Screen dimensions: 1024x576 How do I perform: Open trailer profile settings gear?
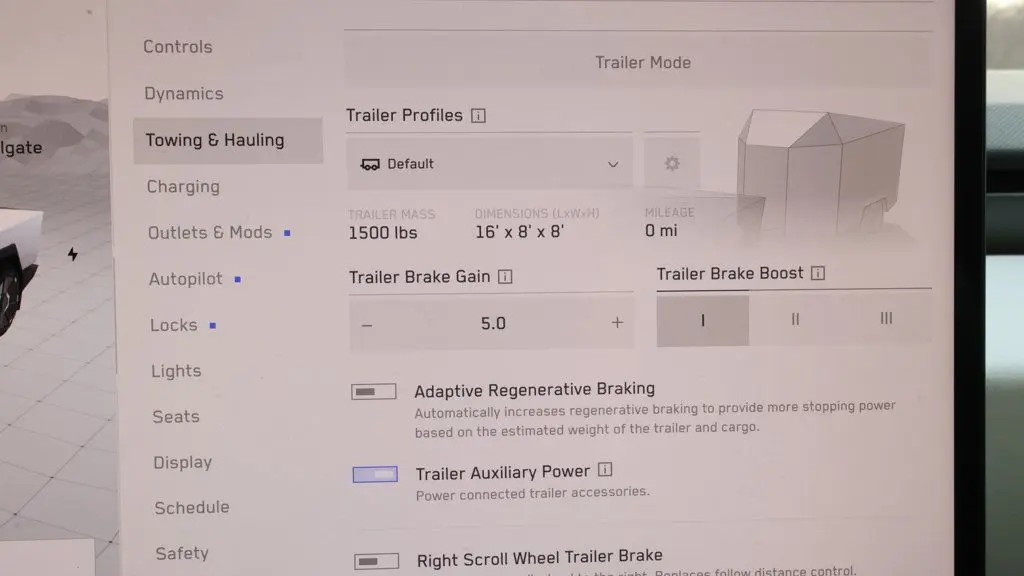pyautogui.click(x=672, y=163)
